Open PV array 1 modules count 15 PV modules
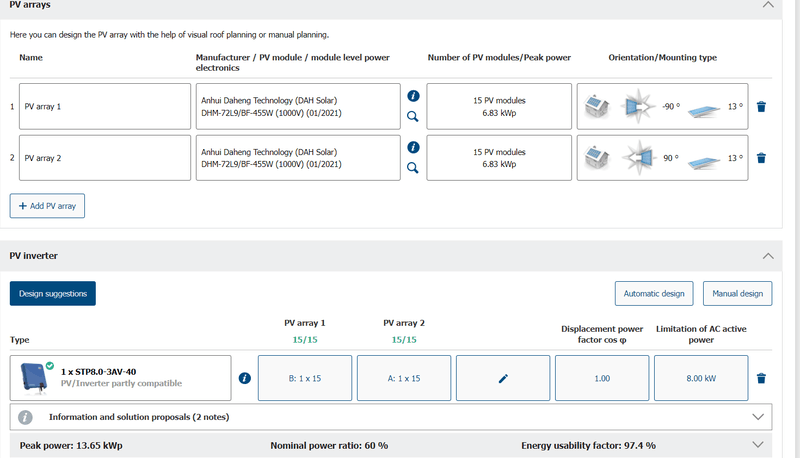 tap(499, 107)
